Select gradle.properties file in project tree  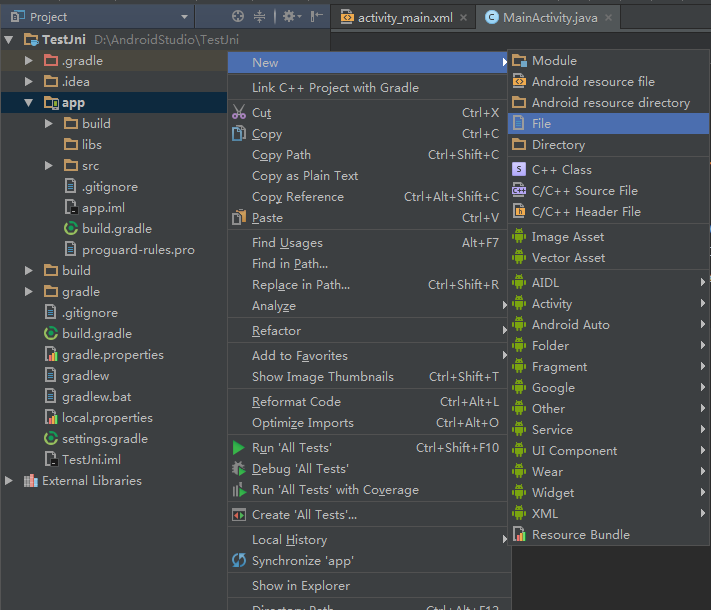pyautogui.click(x=112, y=355)
